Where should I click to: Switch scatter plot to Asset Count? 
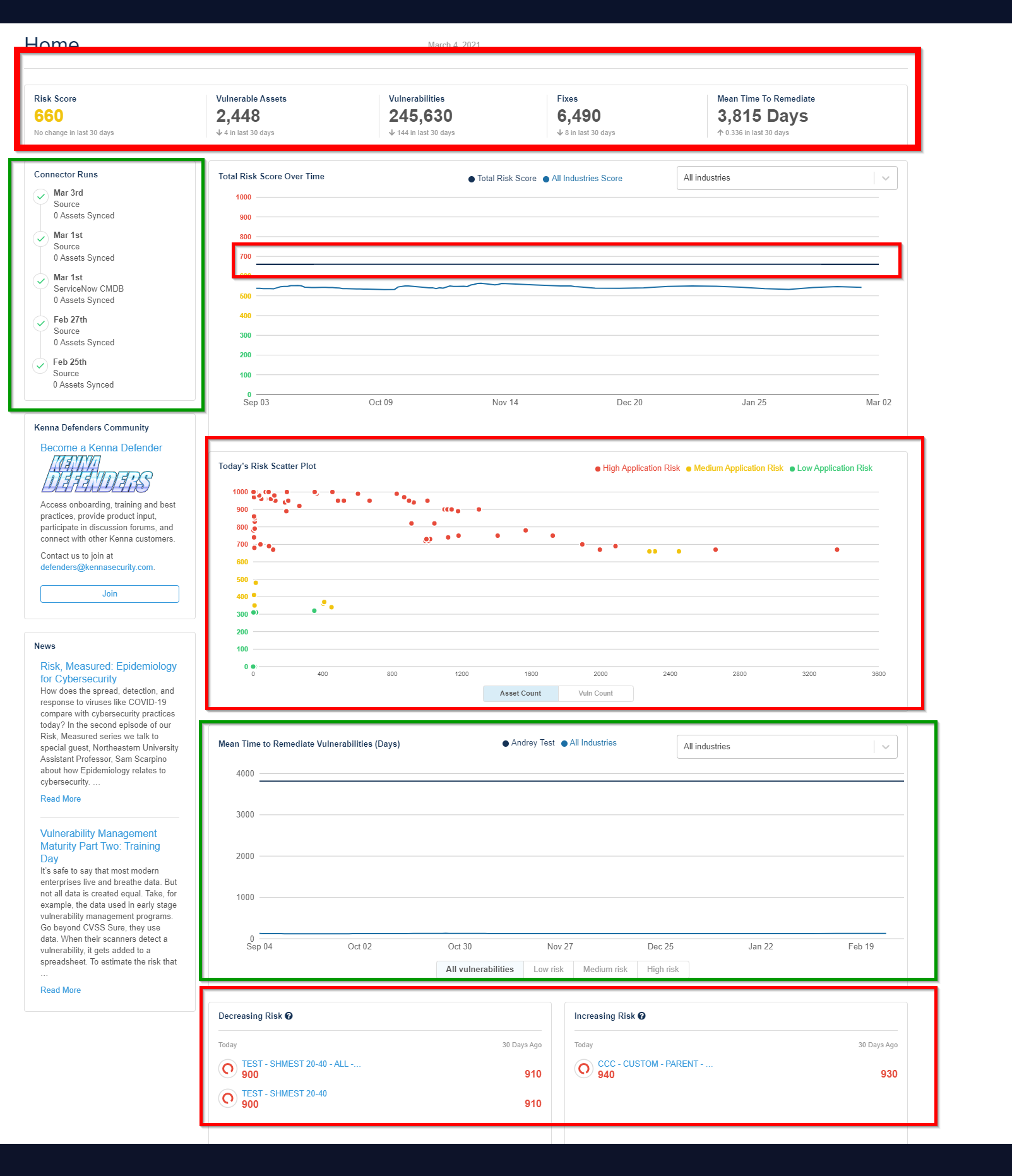(521, 694)
